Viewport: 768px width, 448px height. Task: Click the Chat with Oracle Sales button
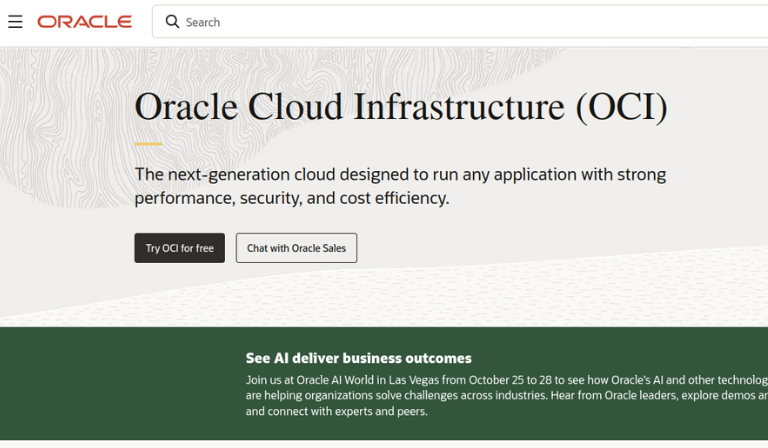(x=296, y=248)
